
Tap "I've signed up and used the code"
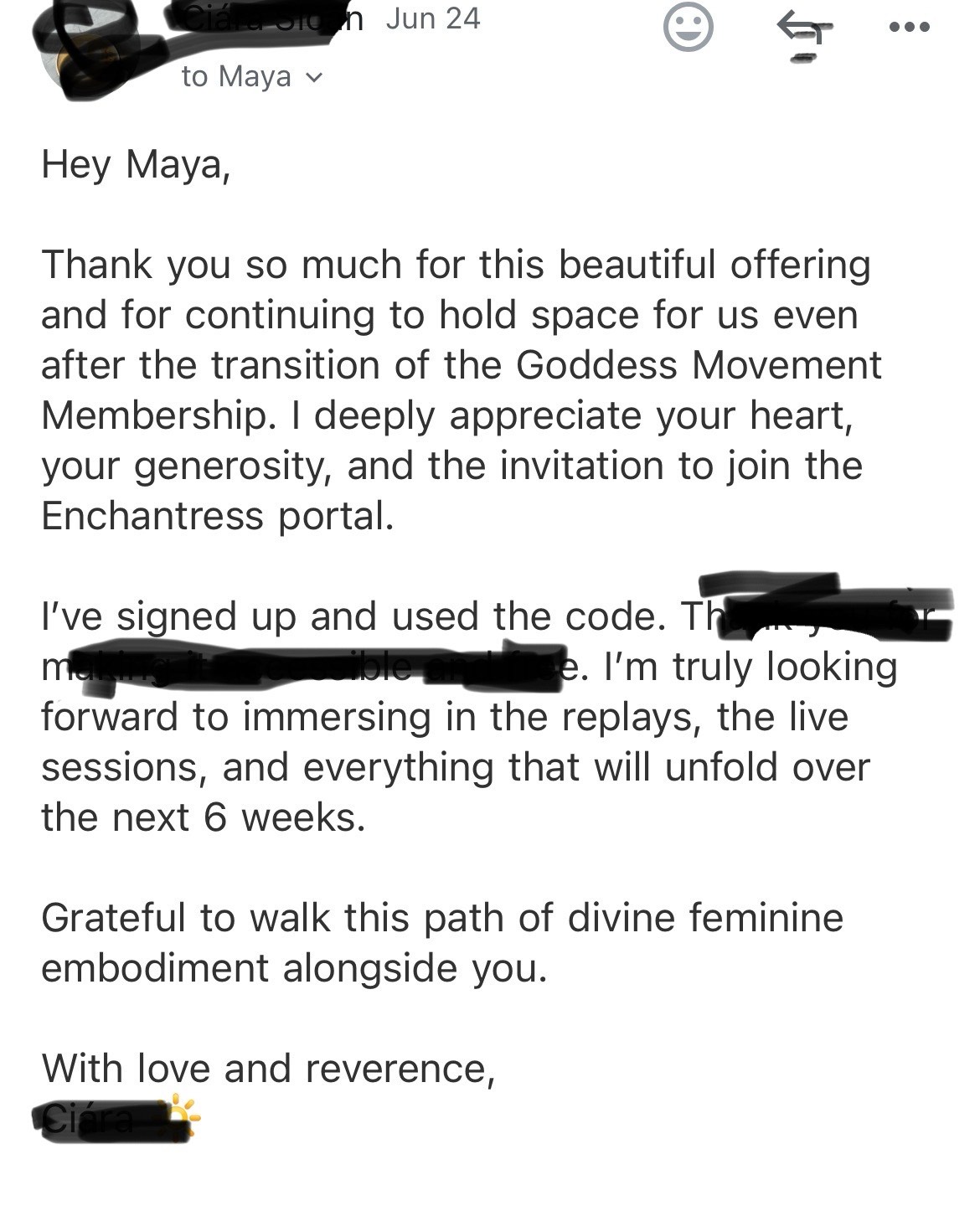point(353,617)
